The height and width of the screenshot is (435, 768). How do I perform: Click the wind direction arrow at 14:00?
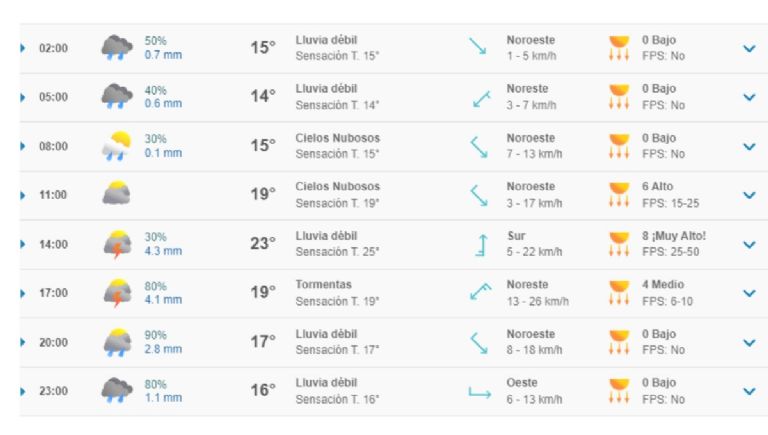479,244
